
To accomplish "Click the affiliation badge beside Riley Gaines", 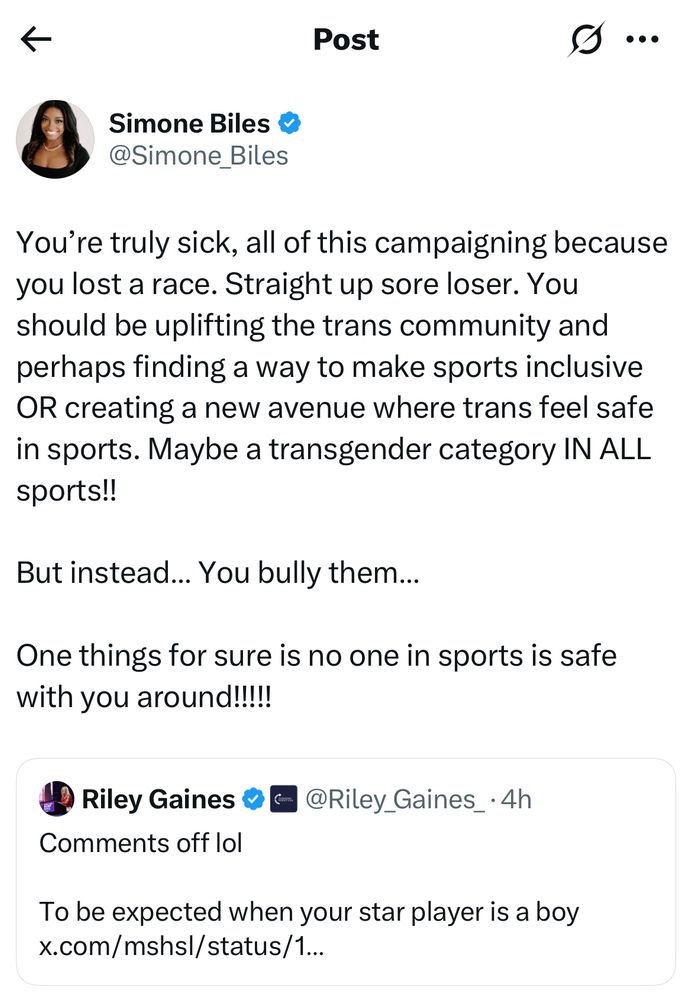I will click(x=284, y=799).
